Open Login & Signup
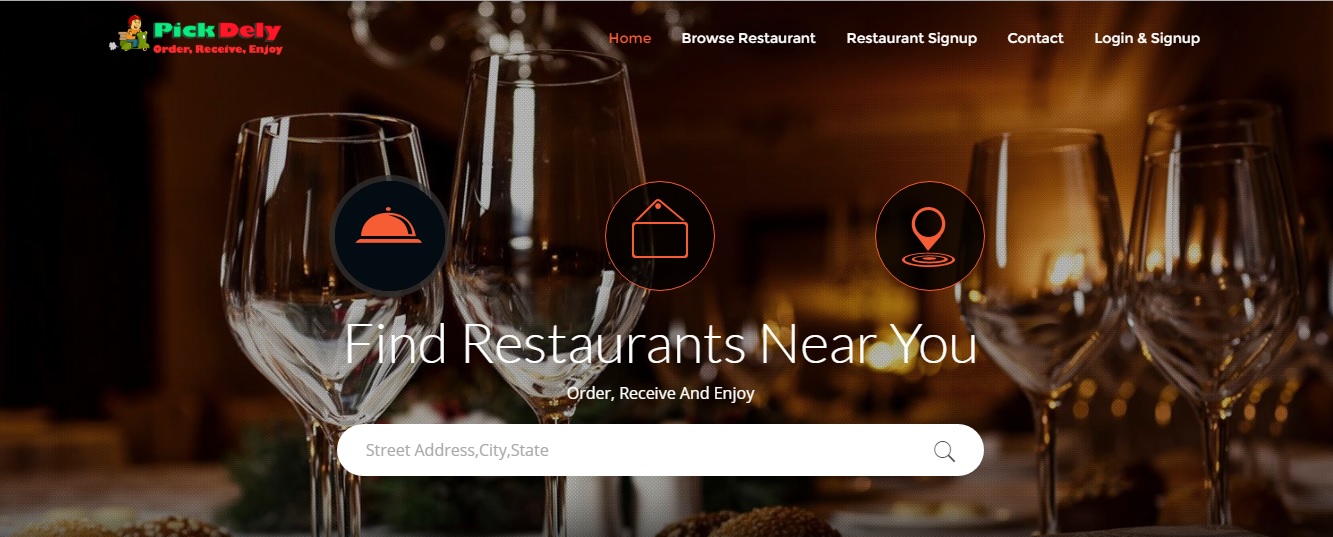Viewport: 1333px width, 537px height. click(1147, 38)
